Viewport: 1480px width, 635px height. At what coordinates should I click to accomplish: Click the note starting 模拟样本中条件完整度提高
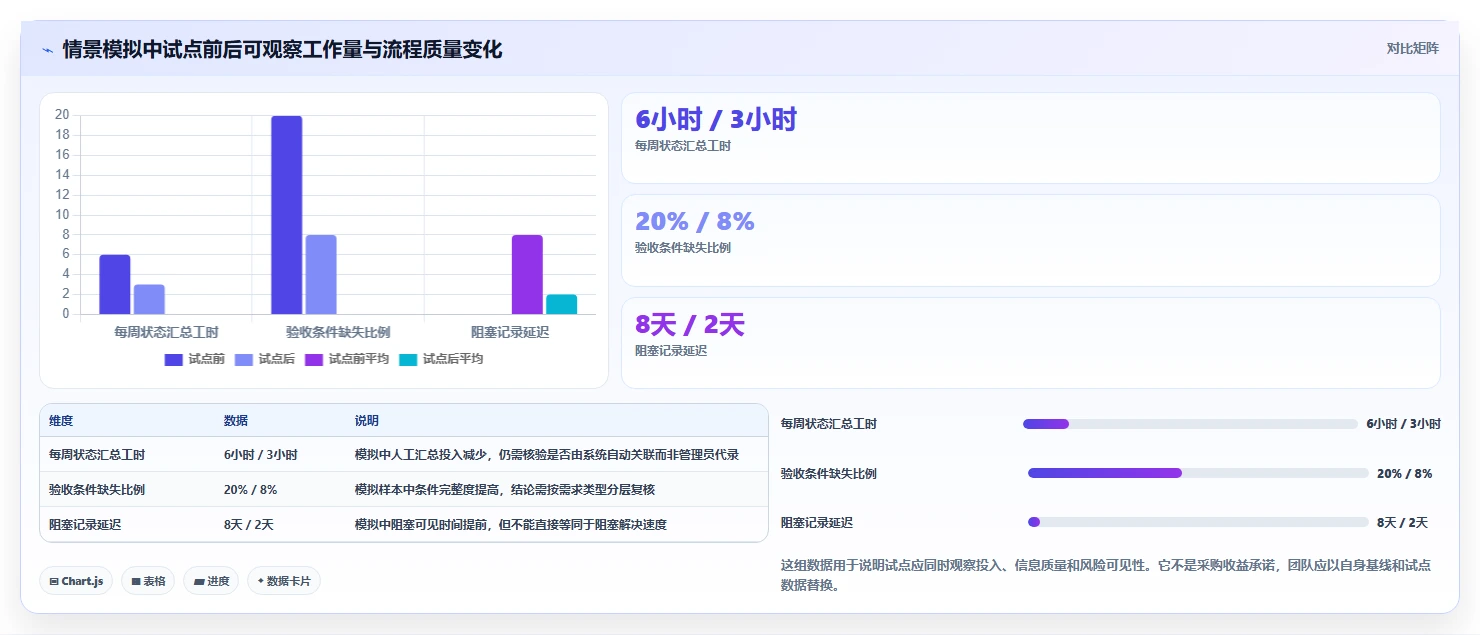pos(505,490)
